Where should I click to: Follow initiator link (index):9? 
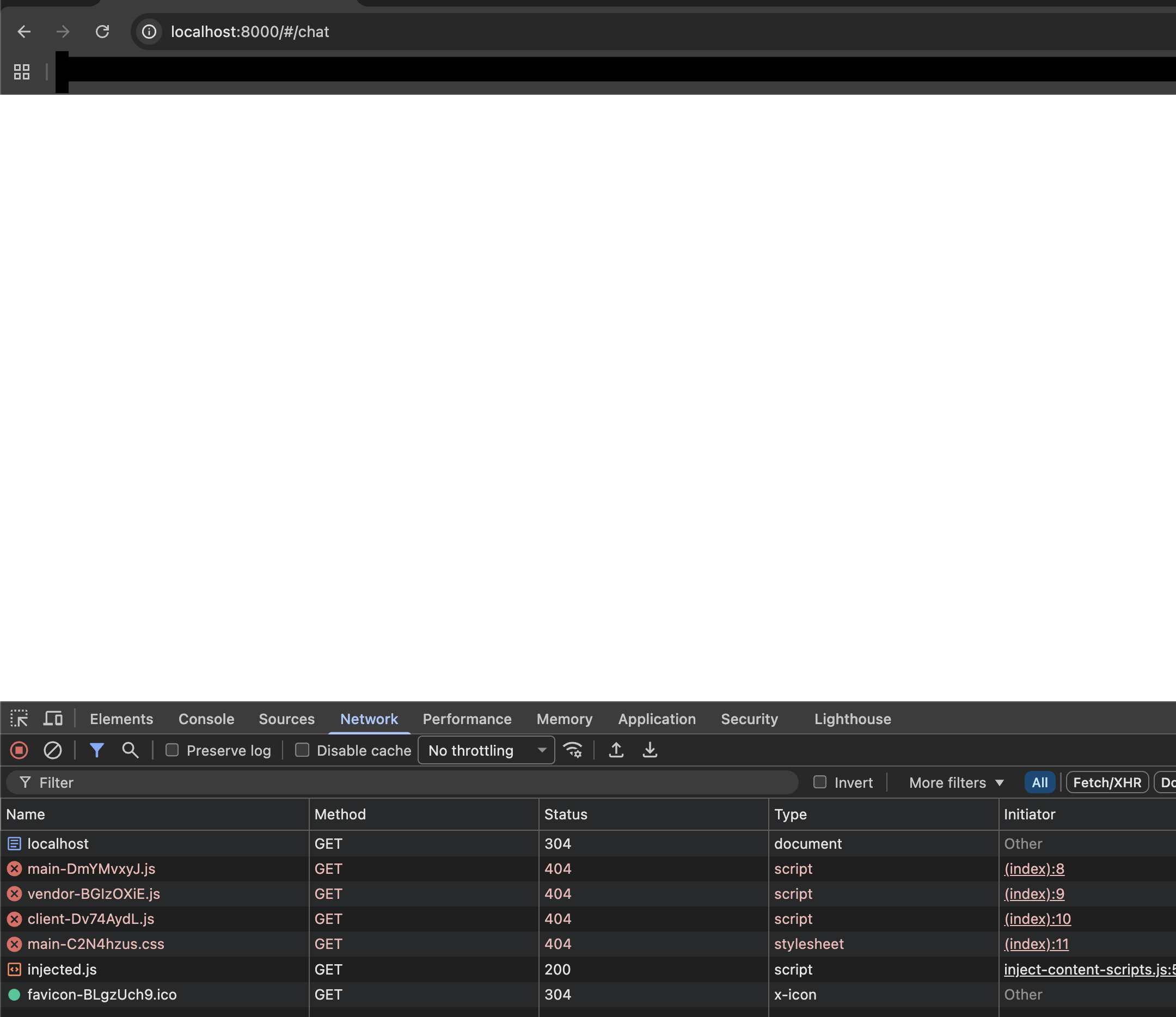tap(1034, 894)
